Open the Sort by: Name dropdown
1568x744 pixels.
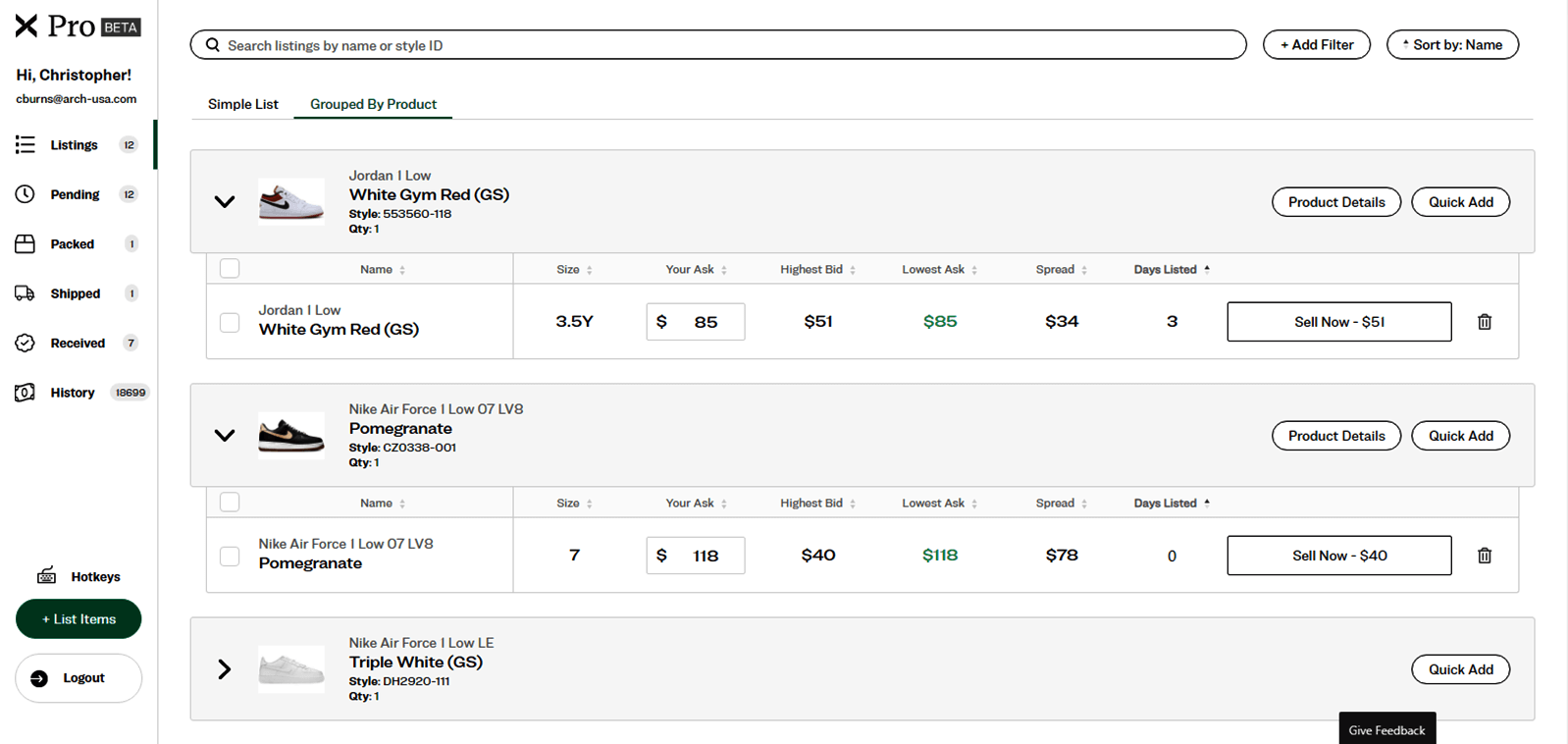(x=1452, y=45)
